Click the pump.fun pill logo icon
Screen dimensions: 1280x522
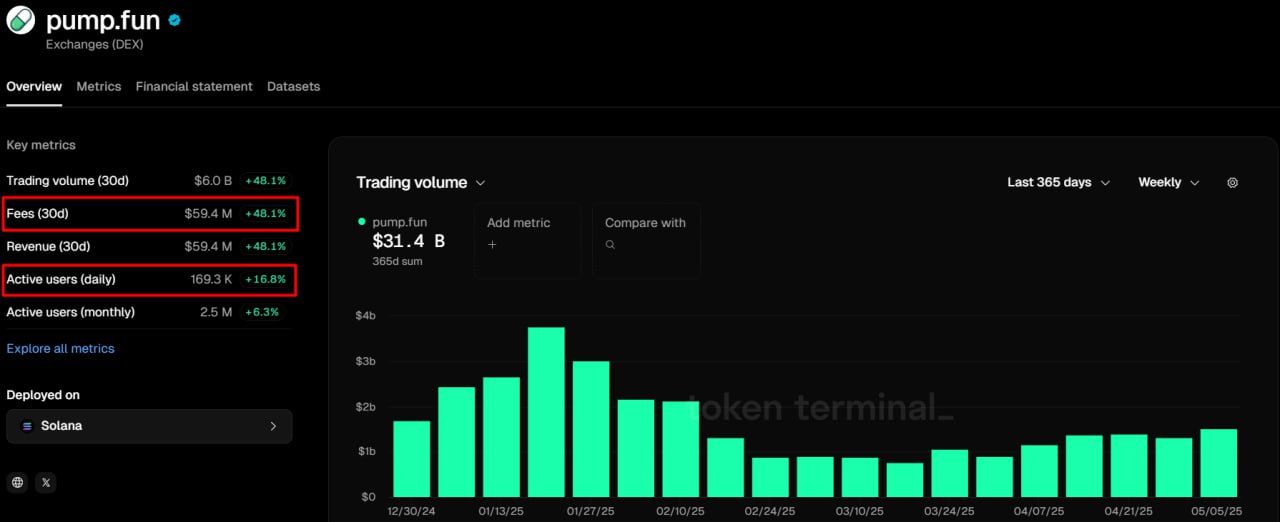click(x=21, y=20)
